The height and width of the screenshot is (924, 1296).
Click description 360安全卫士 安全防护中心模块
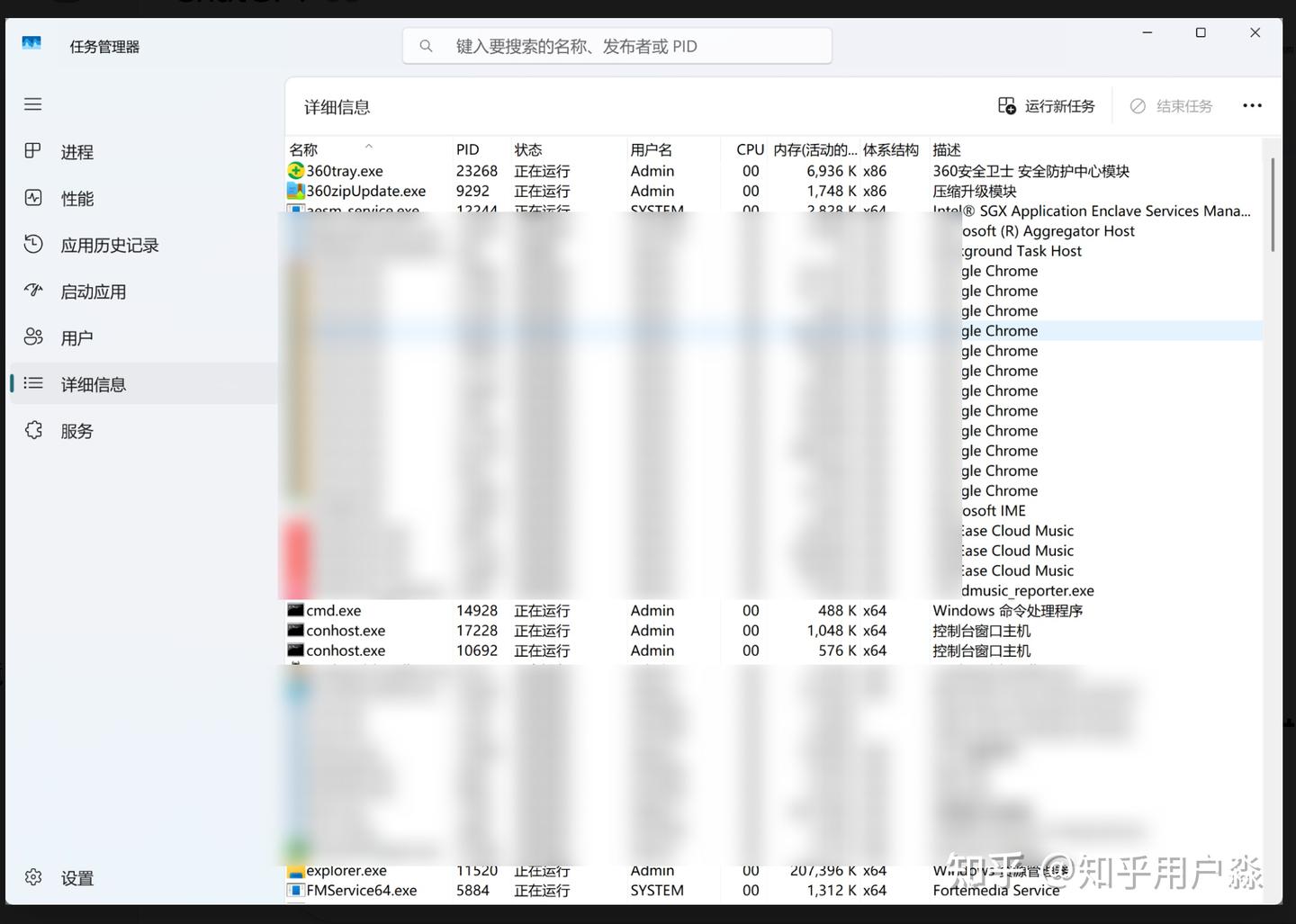tap(1030, 171)
